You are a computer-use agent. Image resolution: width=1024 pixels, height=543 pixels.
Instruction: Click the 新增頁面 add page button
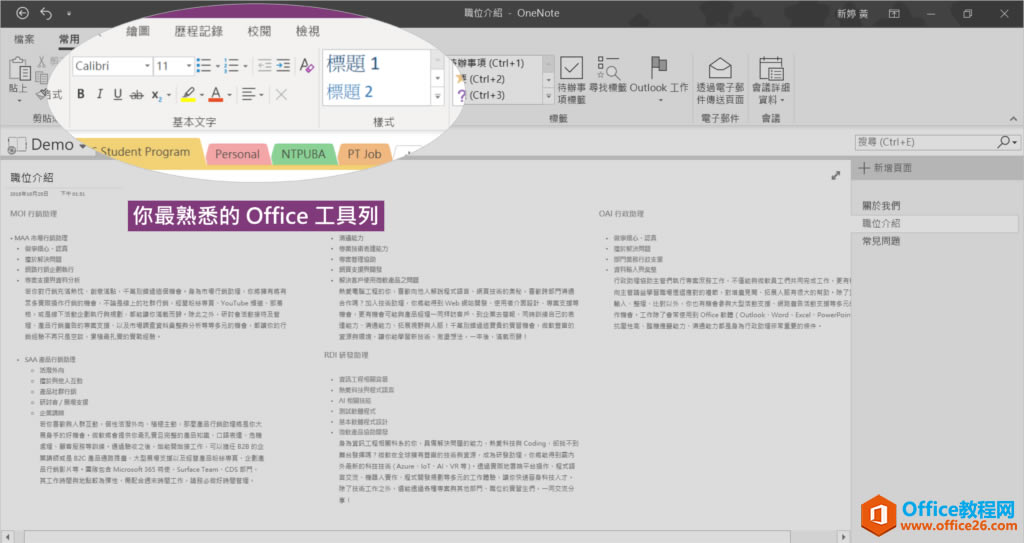coord(885,168)
